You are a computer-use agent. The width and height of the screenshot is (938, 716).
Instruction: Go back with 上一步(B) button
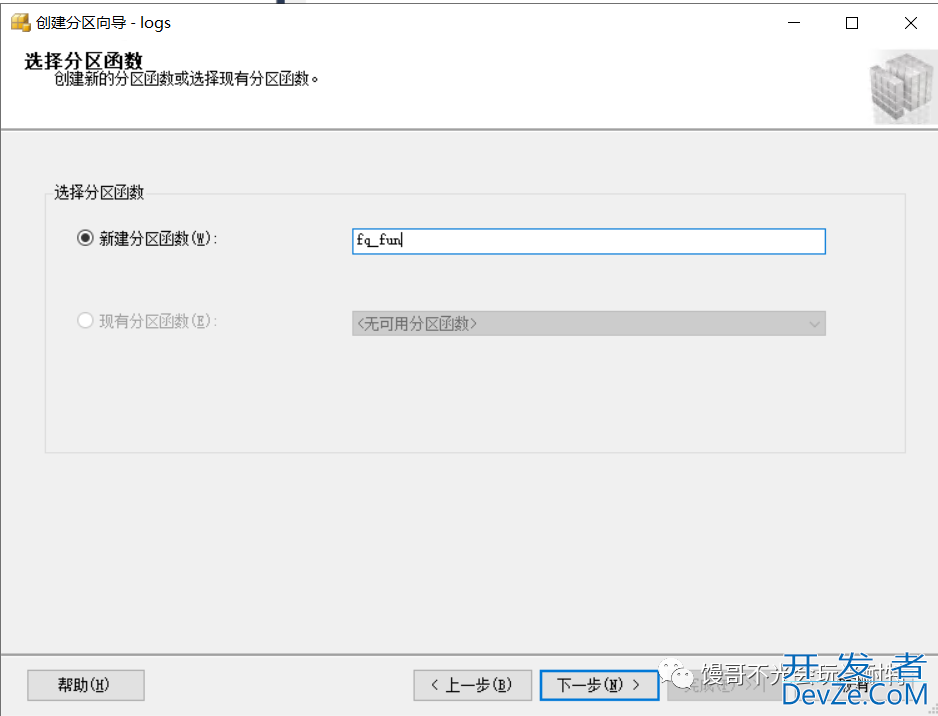tap(473, 685)
